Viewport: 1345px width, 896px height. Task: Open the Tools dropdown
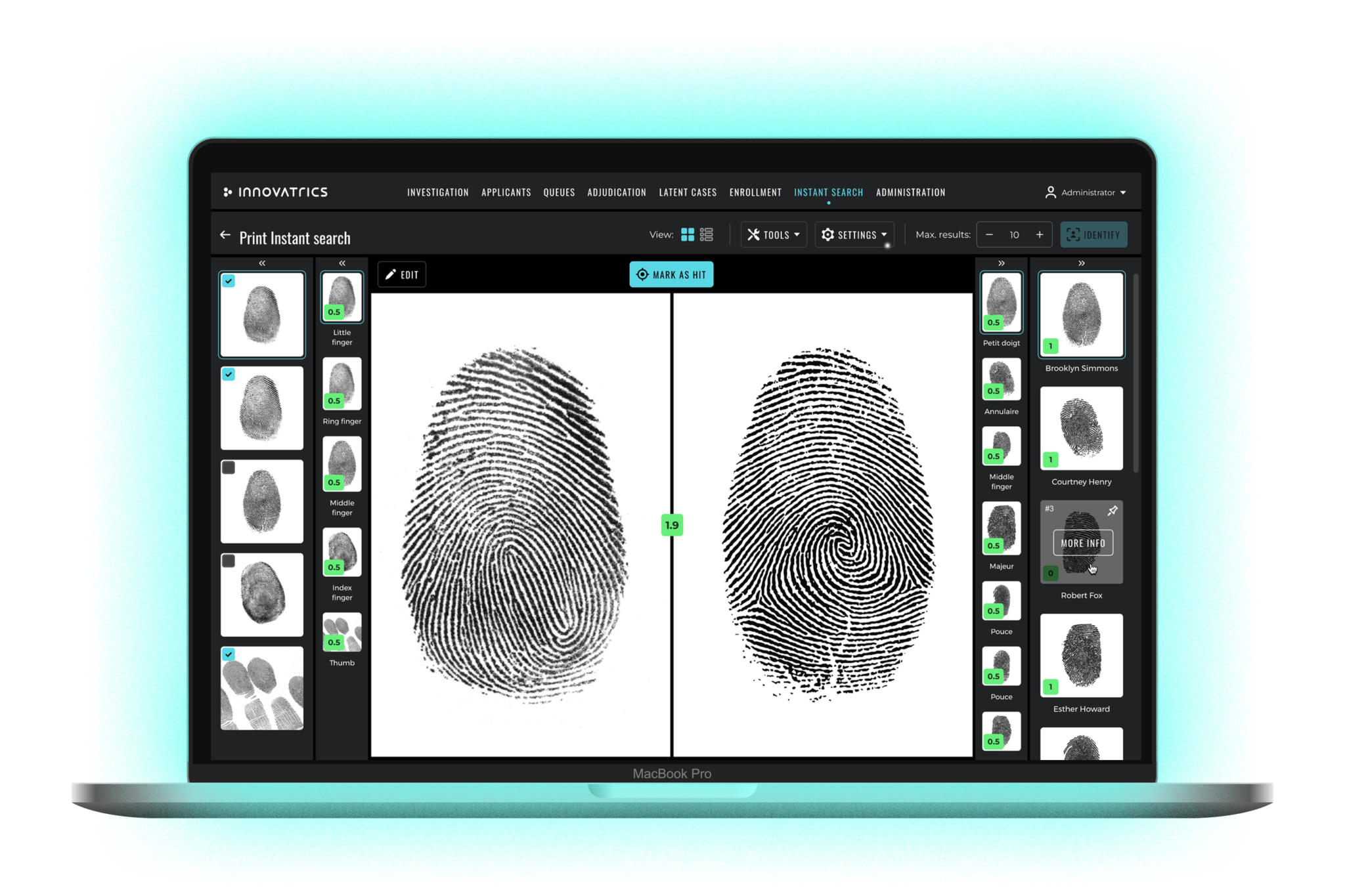(x=773, y=234)
